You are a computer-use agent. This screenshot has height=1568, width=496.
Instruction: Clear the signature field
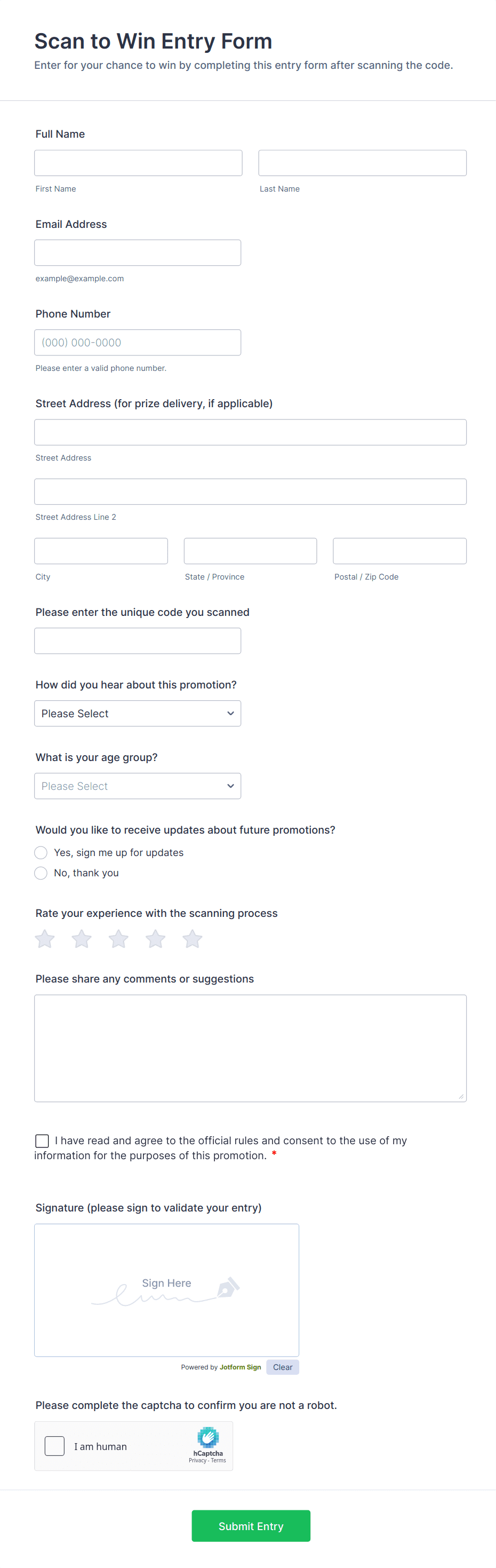[x=282, y=1367]
